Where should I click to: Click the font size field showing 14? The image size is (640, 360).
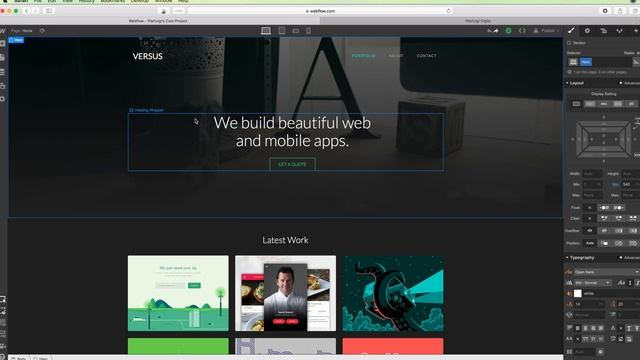coord(589,304)
